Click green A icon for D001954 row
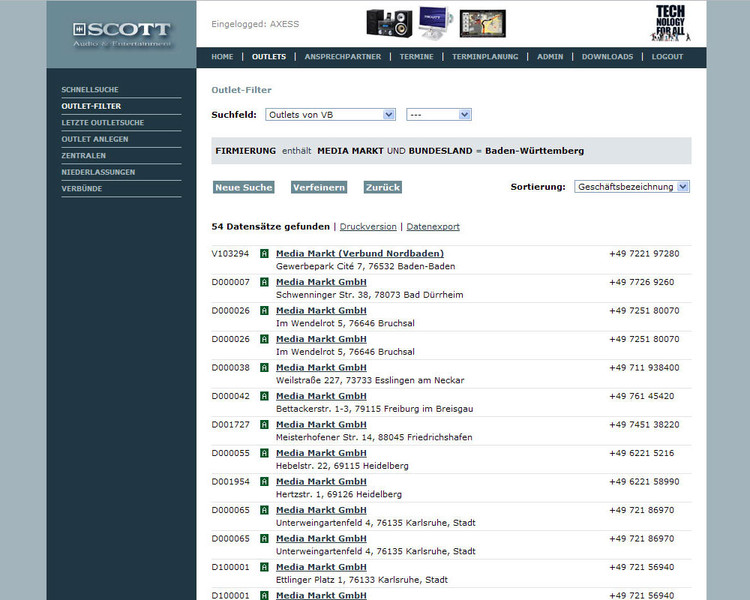This screenshot has width=750, height=600. point(264,482)
